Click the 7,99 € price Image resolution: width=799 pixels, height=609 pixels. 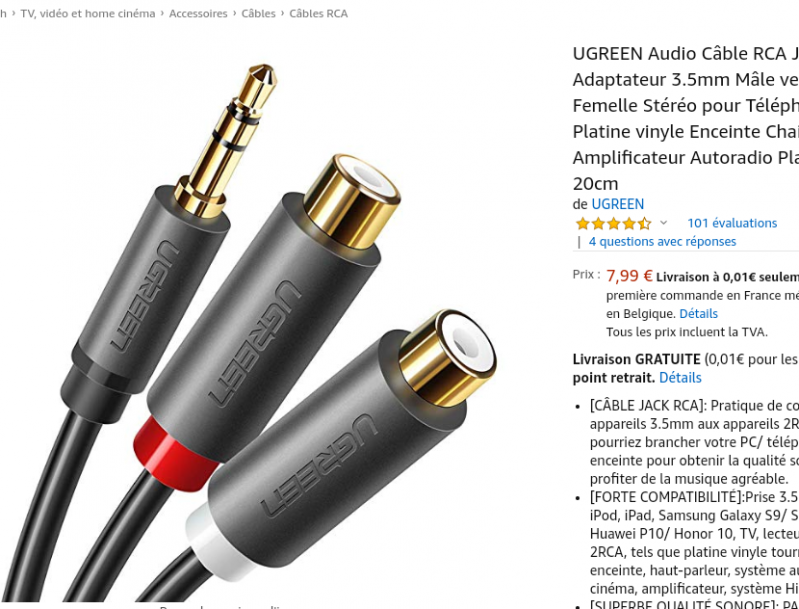[x=629, y=276]
